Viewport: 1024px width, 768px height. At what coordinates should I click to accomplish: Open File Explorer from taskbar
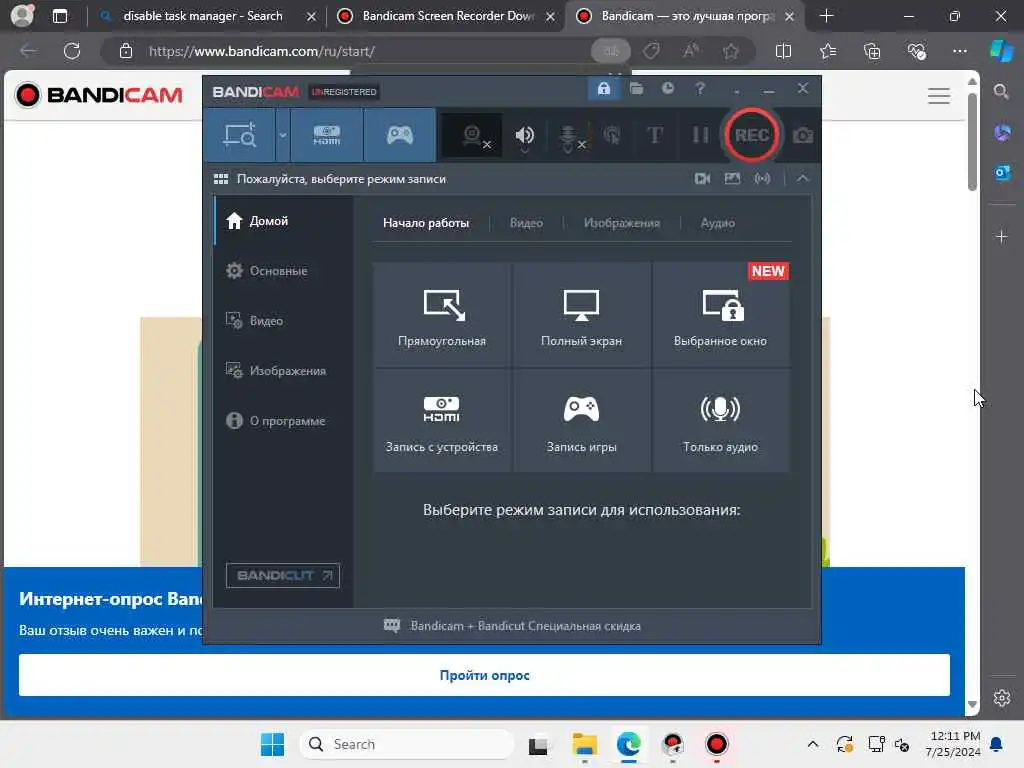point(584,744)
